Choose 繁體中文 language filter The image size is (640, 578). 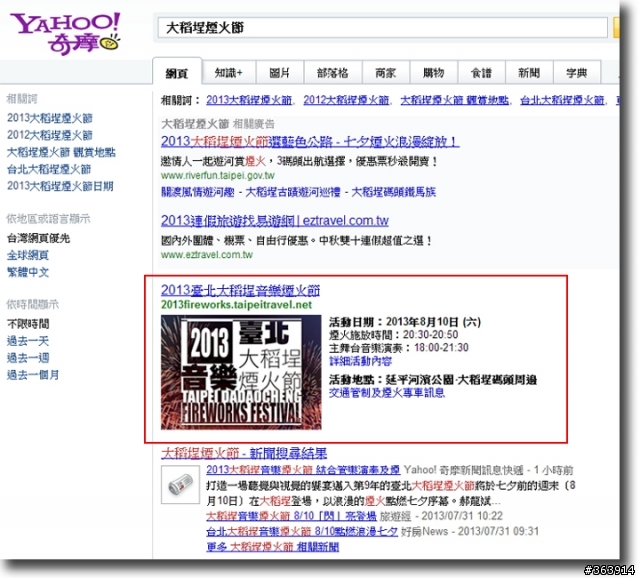pos(28,272)
